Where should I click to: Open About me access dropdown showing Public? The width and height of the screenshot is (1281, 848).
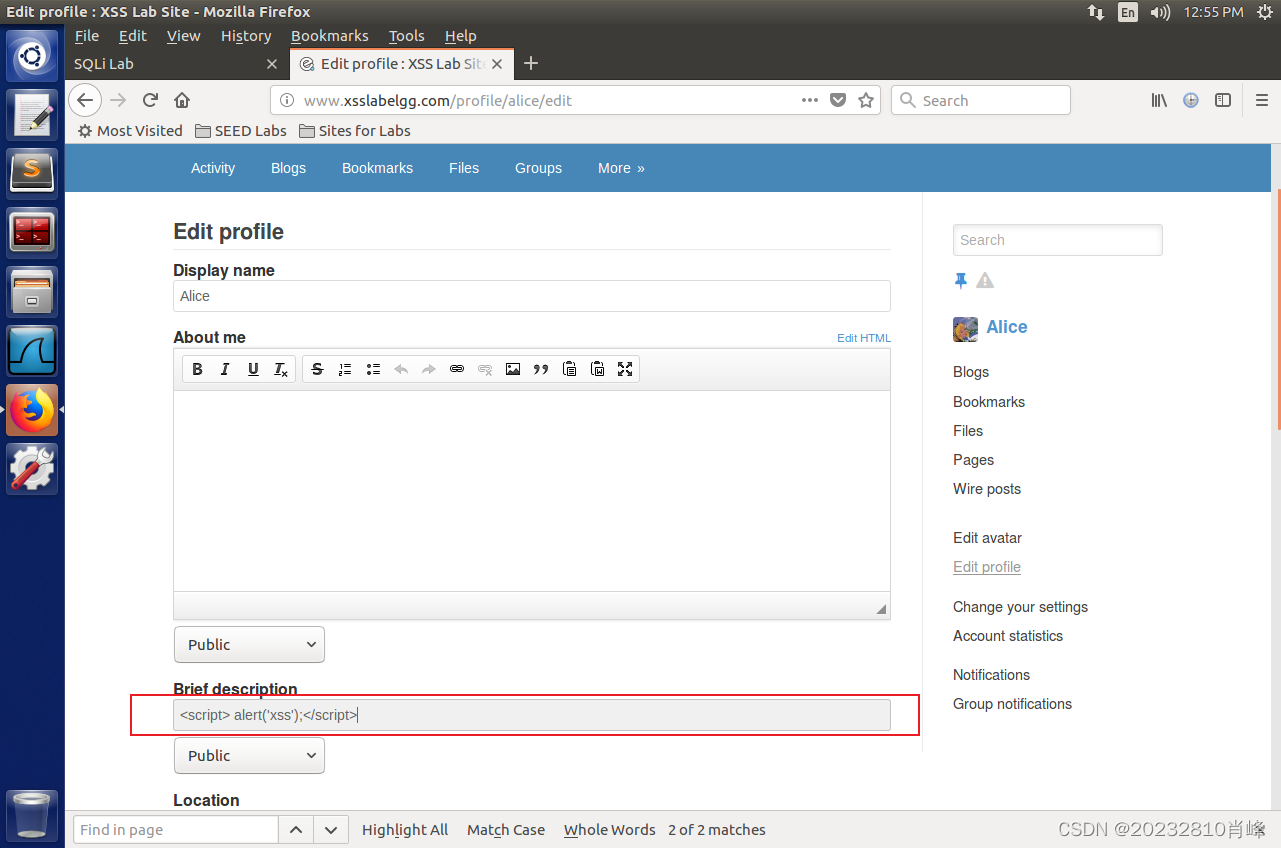[x=249, y=645]
